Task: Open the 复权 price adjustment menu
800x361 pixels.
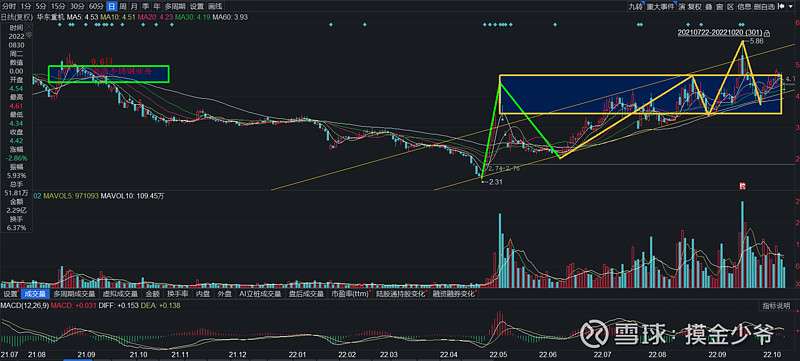Action: tap(695, 7)
